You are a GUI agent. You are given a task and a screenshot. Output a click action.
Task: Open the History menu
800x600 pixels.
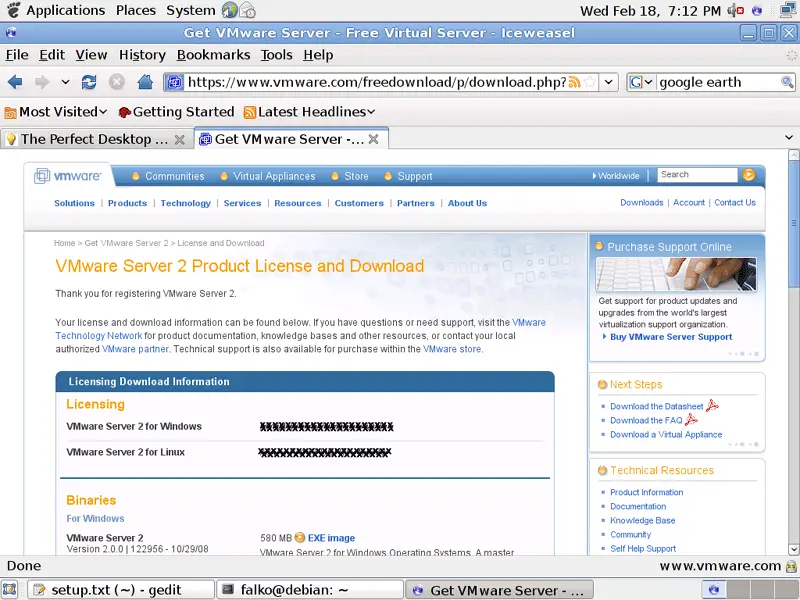point(142,55)
